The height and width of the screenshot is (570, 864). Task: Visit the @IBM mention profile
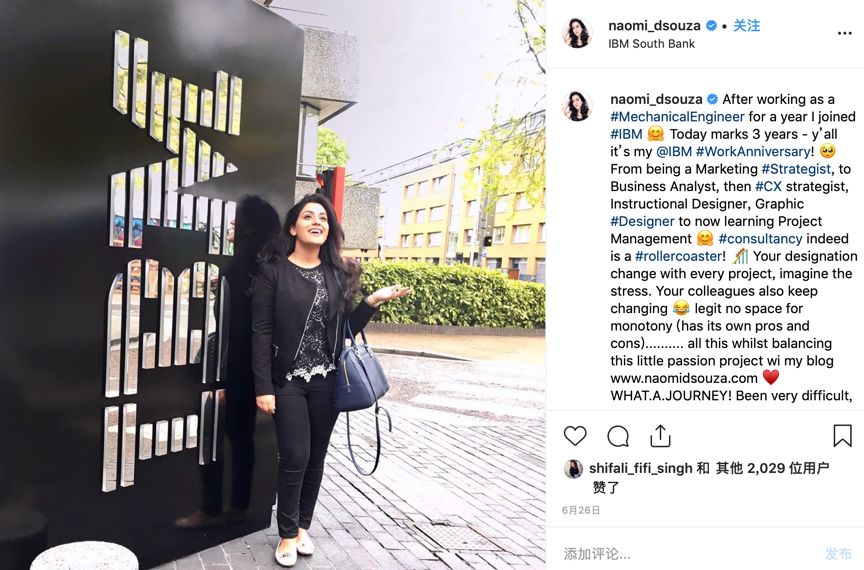(x=673, y=152)
